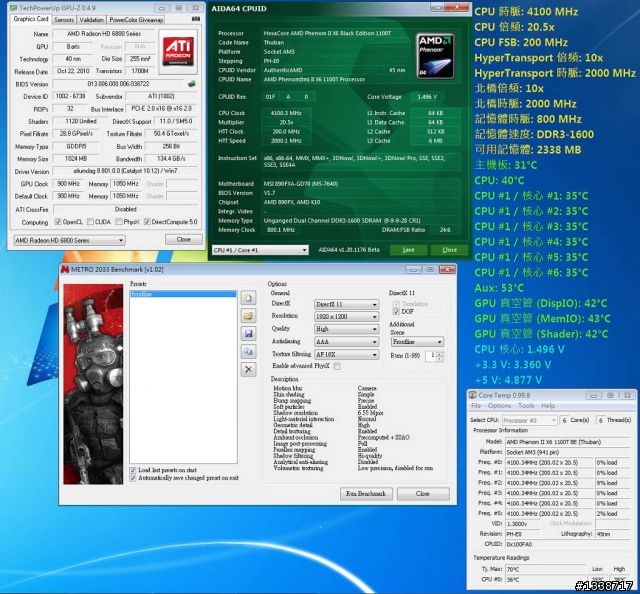Open the File menu in Core Temp
The width and height of the screenshot is (640, 594).
pyautogui.click(x=476, y=405)
